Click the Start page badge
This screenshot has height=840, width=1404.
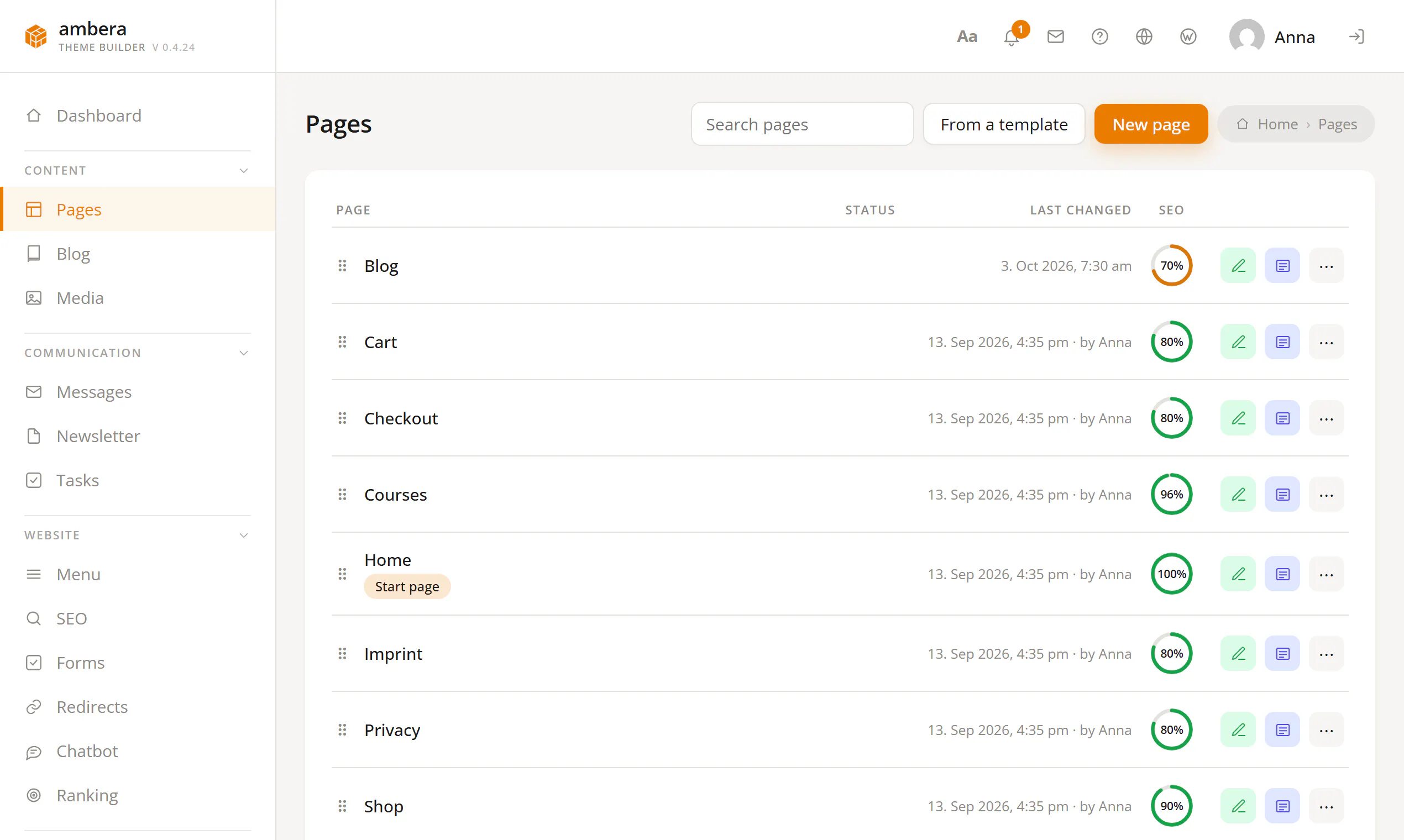407,586
